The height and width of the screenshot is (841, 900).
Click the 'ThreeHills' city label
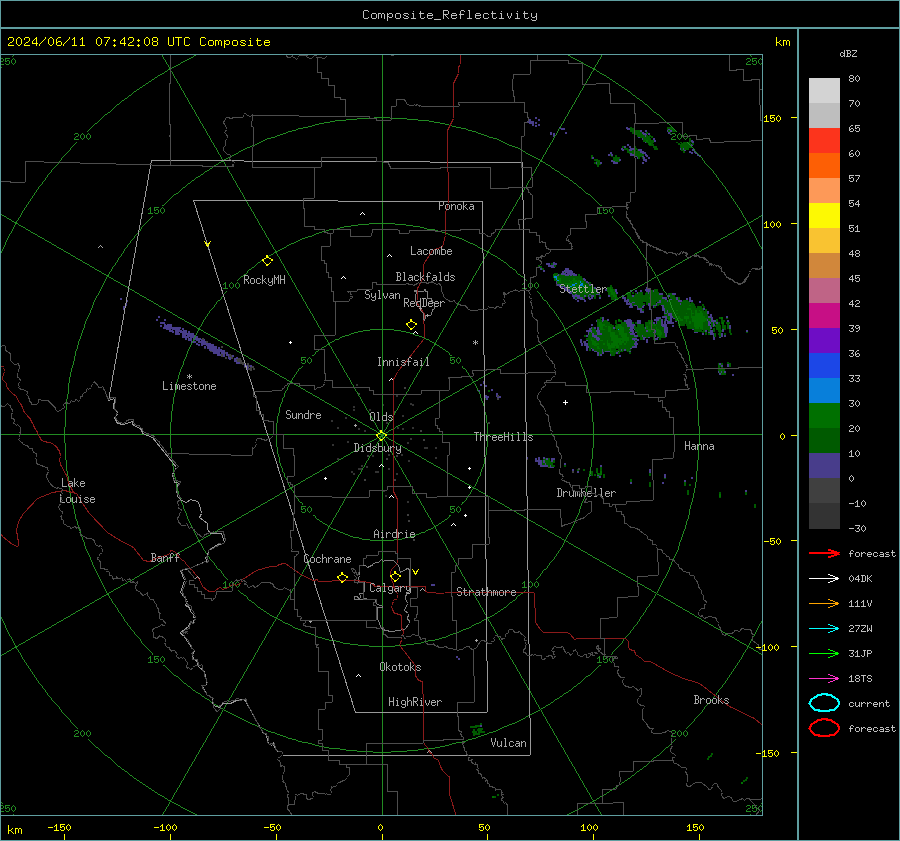pyautogui.click(x=503, y=437)
